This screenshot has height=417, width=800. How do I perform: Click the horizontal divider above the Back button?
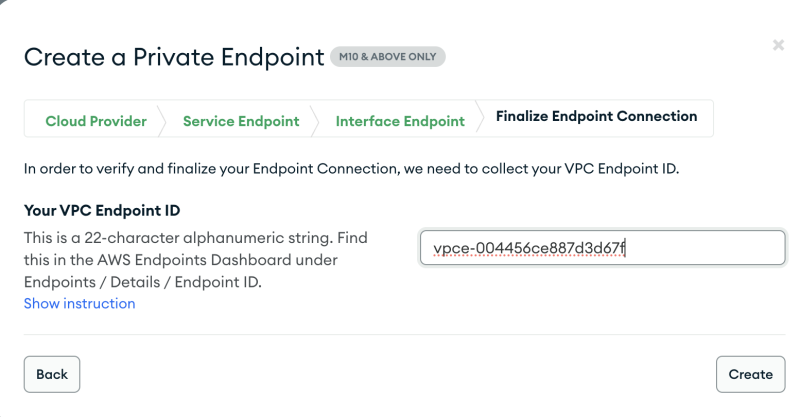coord(400,335)
